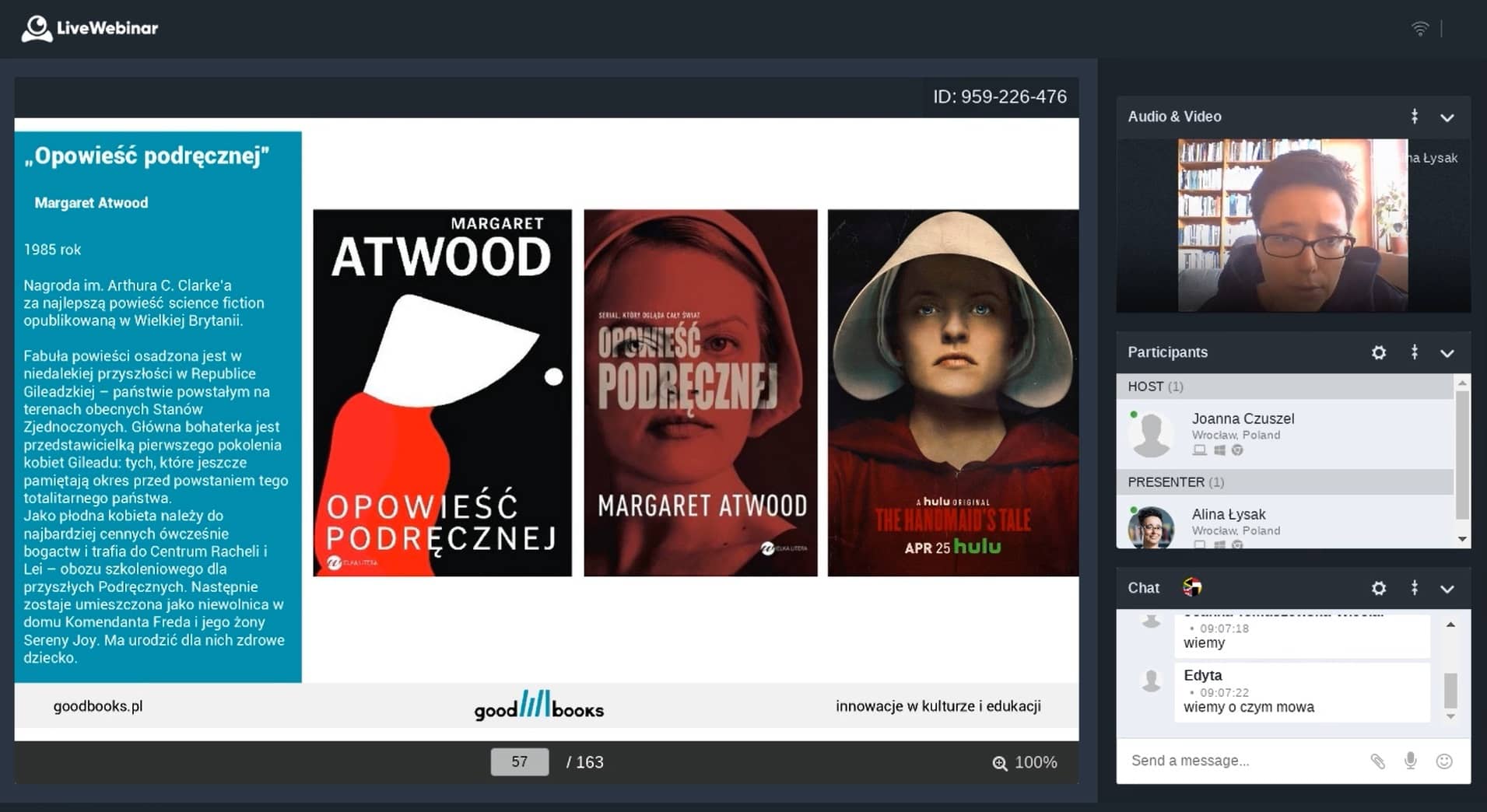Collapse the Chat panel
1487x812 pixels.
point(1447,589)
